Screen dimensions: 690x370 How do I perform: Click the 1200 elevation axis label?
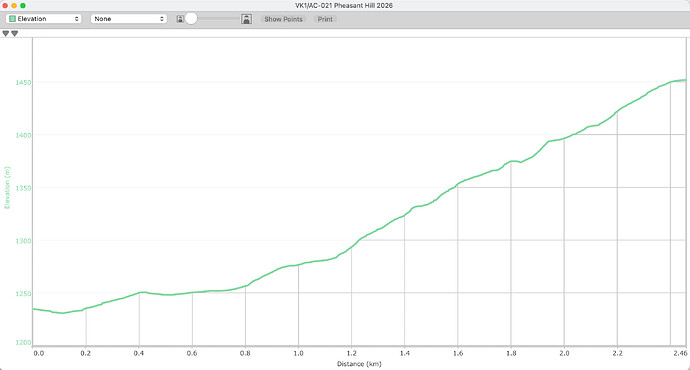24,342
